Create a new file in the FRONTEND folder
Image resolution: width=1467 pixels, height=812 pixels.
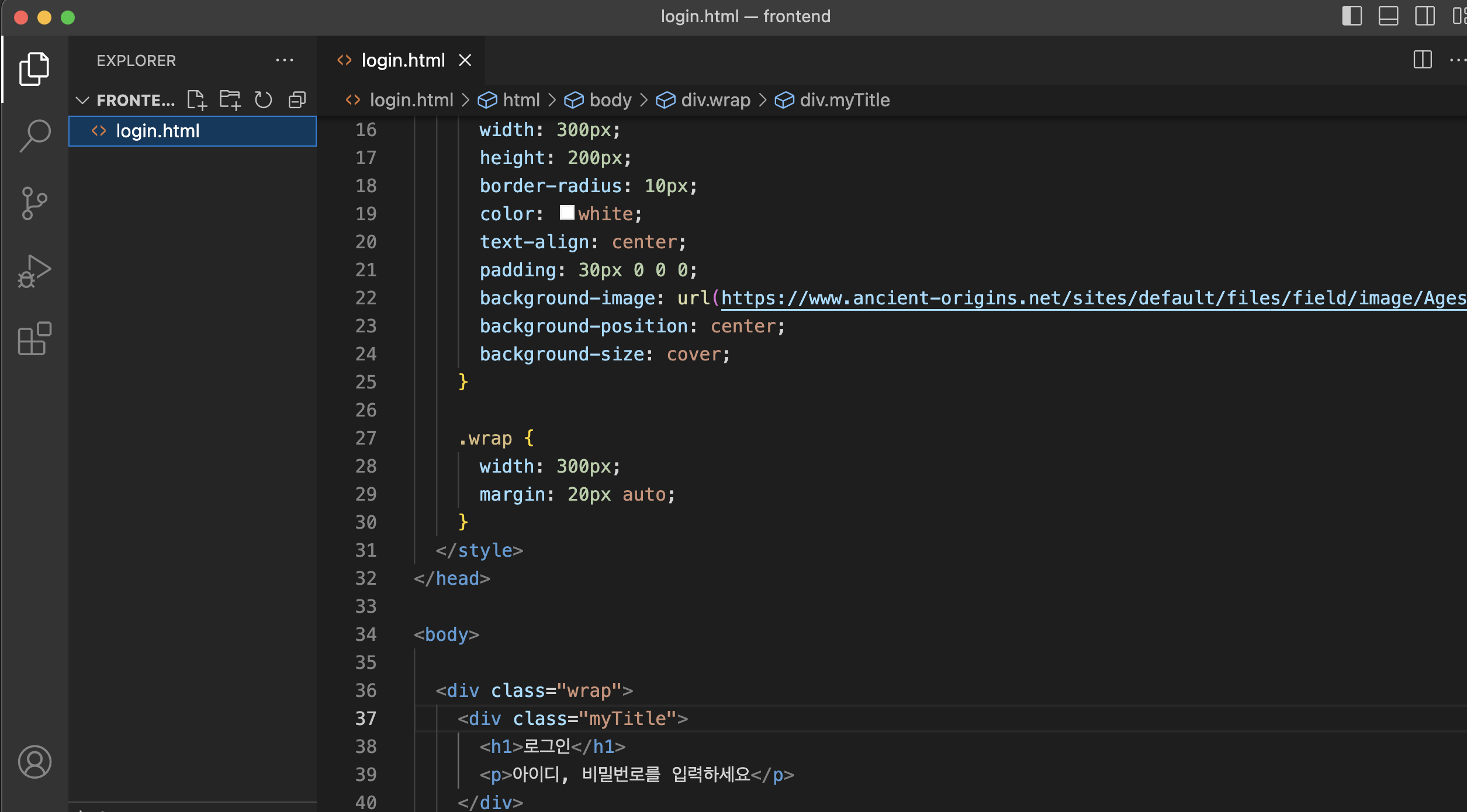click(197, 100)
